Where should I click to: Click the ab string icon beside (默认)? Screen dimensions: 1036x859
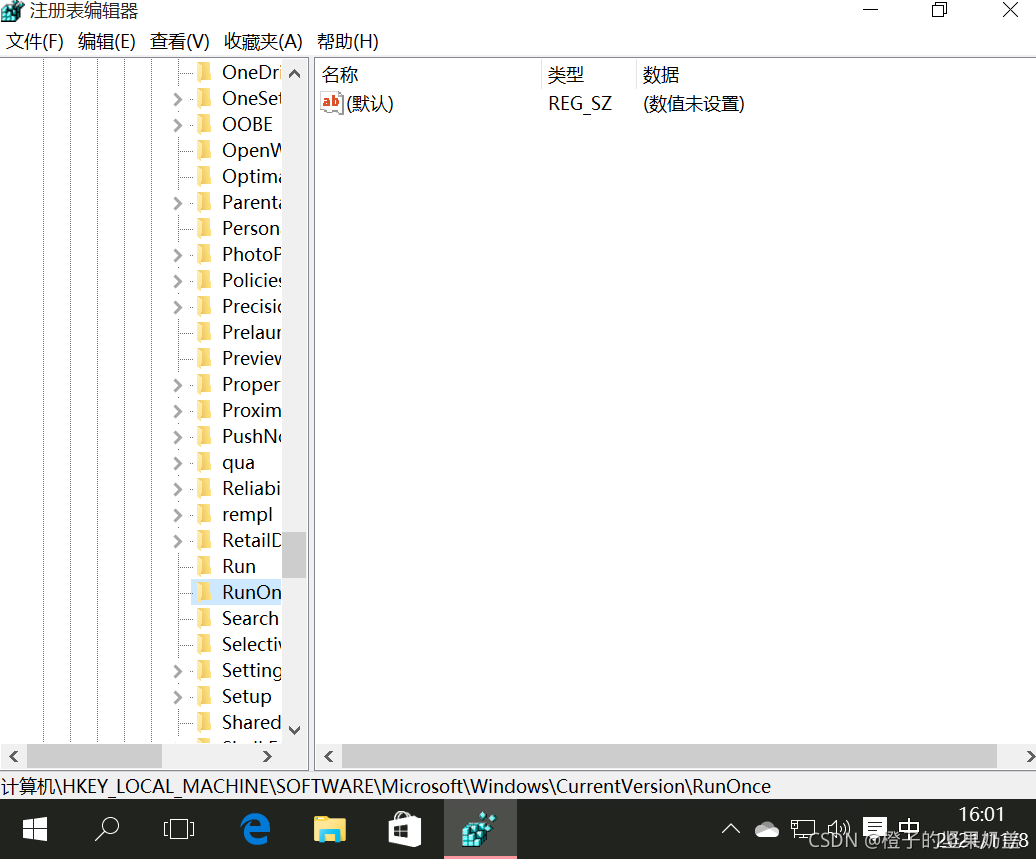point(331,103)
